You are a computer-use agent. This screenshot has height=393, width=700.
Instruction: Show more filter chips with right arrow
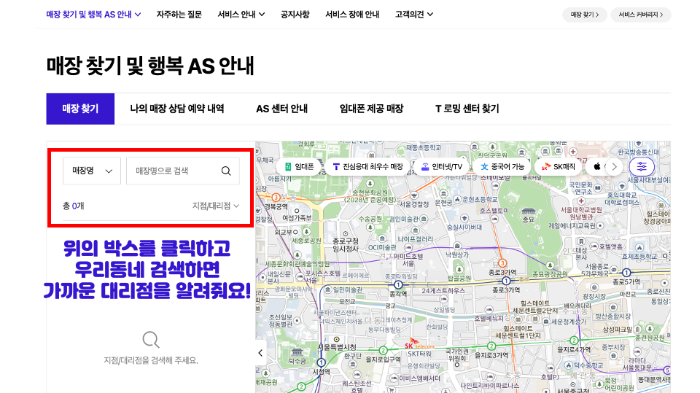614,167
